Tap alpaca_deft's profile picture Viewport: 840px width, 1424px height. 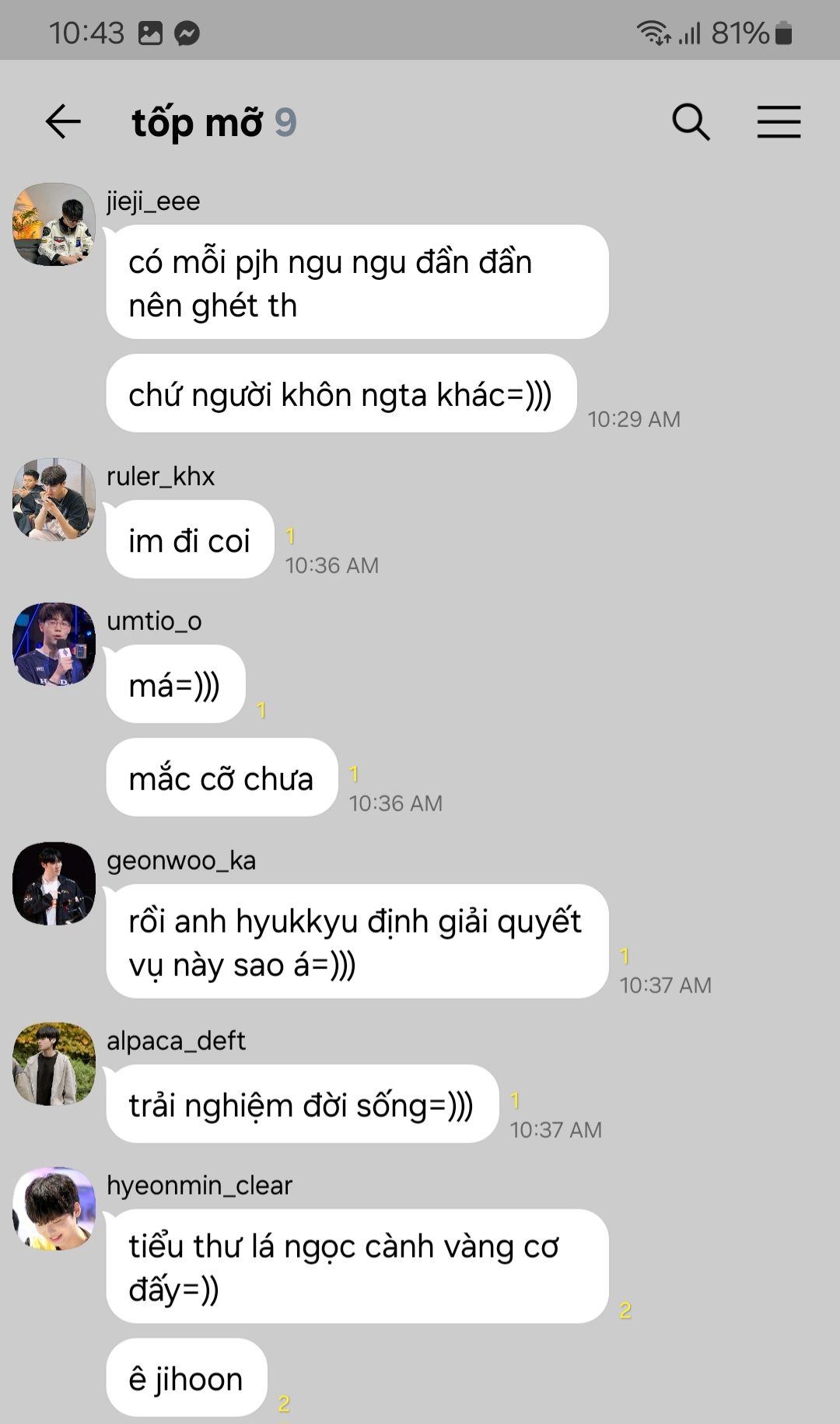(54, 1064)
